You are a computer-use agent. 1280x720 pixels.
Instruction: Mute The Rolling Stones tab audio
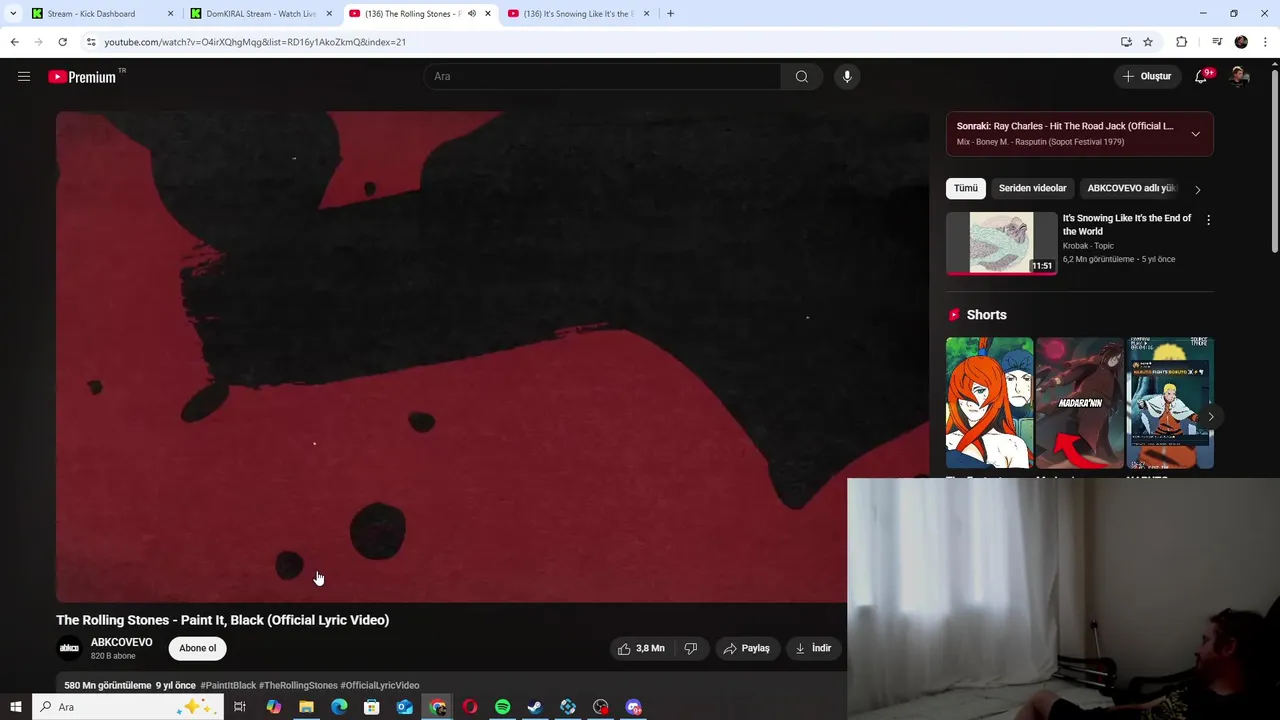coord(472,14)
